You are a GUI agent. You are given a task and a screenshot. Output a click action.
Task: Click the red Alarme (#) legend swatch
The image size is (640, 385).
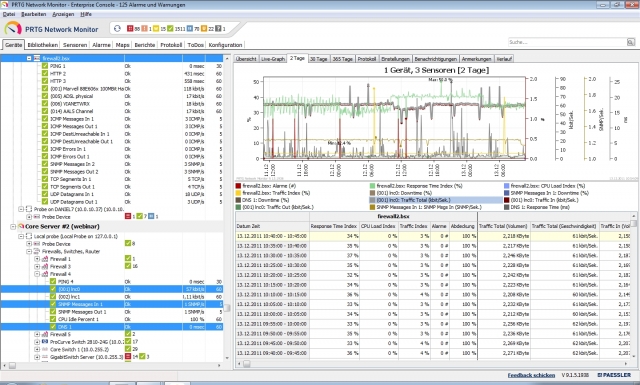[x=238, y=186]
